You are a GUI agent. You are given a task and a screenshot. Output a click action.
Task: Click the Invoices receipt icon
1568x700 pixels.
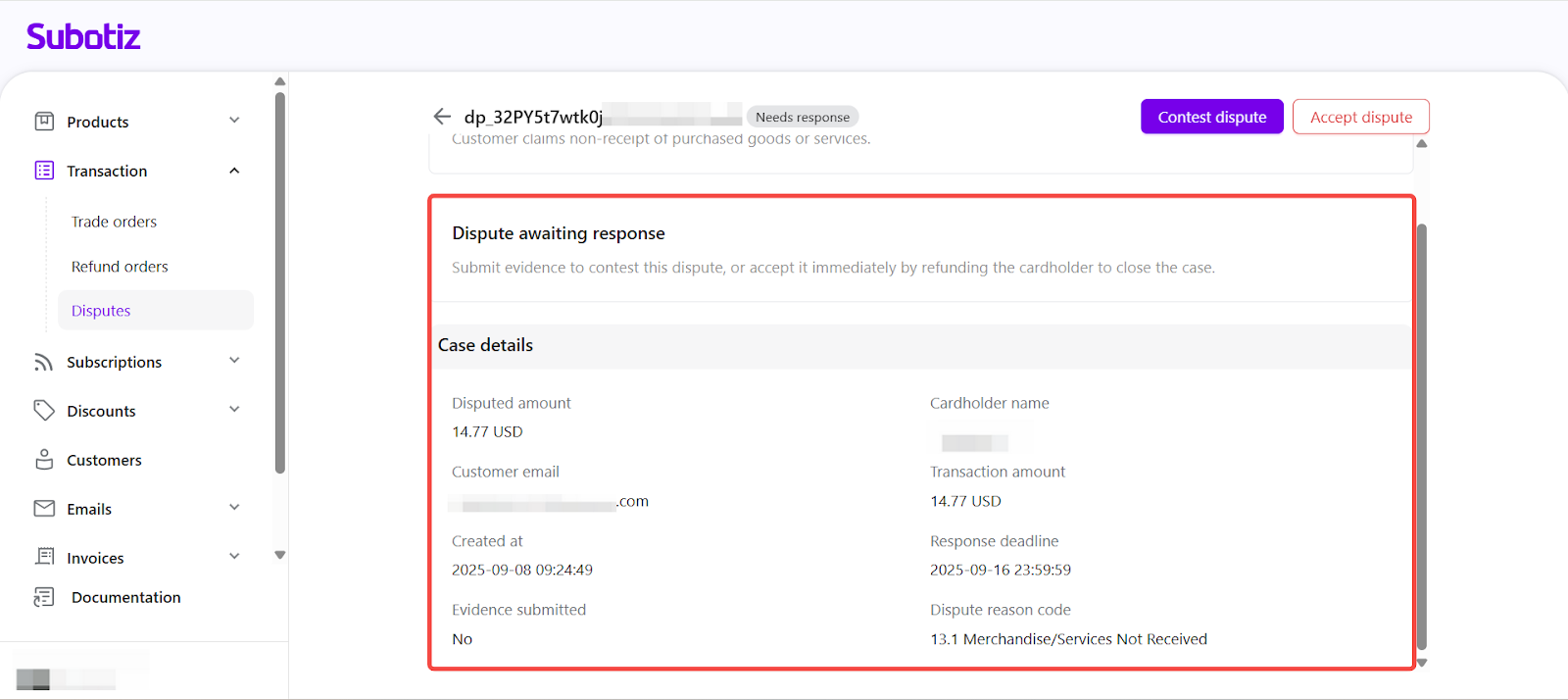pos(44,557)
